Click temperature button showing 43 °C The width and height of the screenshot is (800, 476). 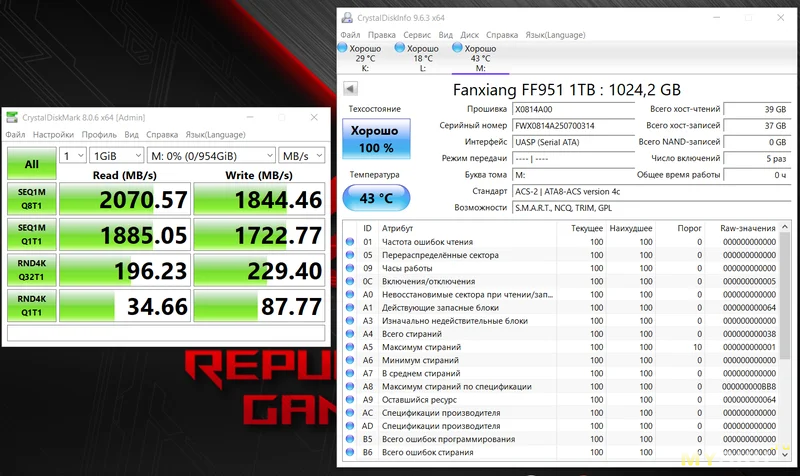(376, 198)
